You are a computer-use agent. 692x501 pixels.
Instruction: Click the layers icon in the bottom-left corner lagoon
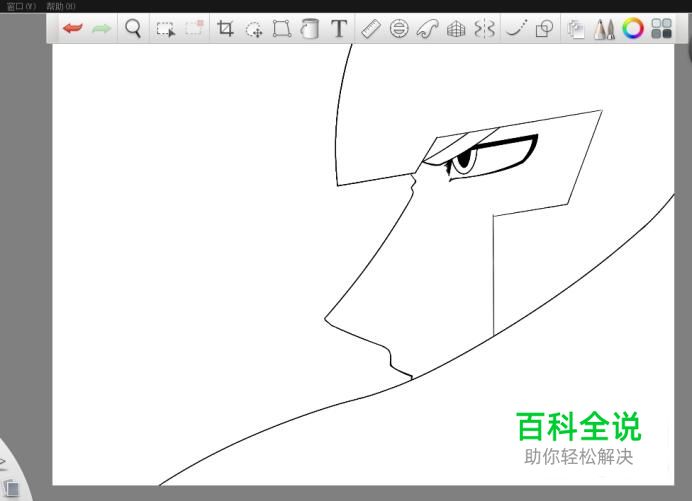(11, 488)
